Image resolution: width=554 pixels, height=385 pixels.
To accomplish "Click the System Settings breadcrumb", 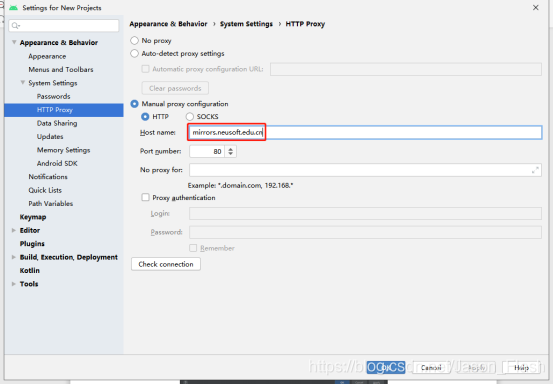I will coord(246,24).
